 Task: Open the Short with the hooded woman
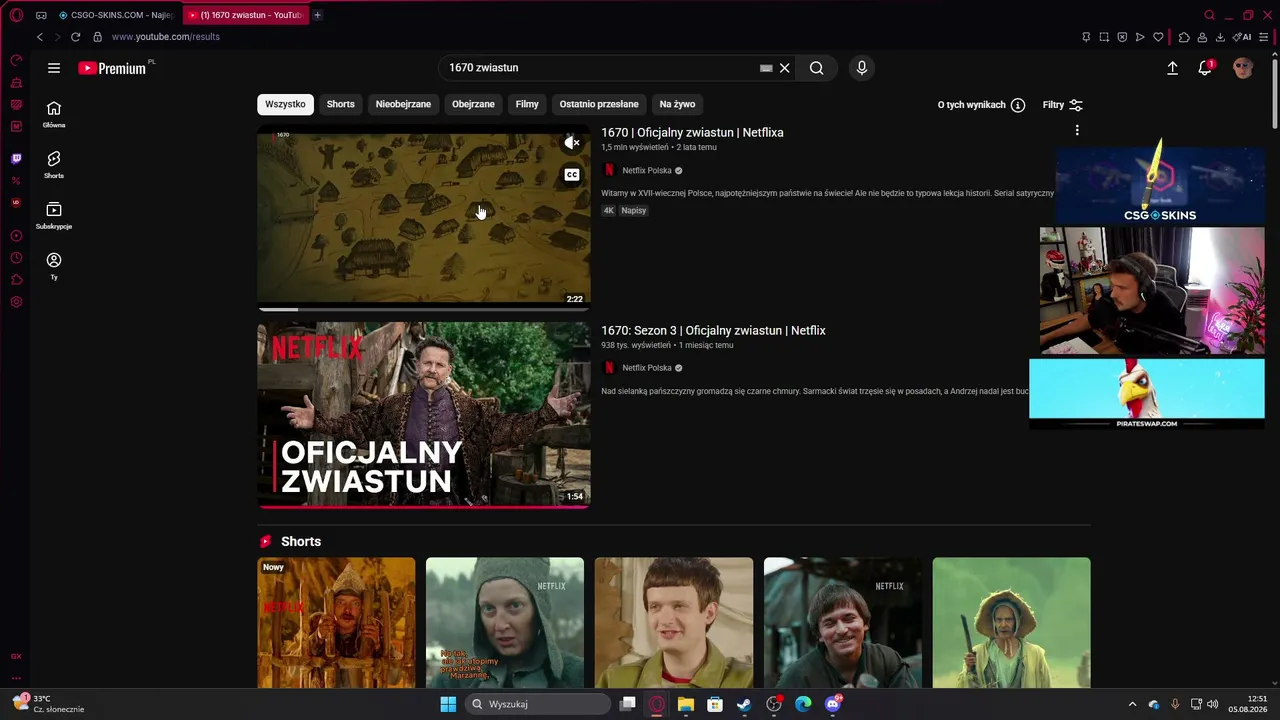[505, 623]
